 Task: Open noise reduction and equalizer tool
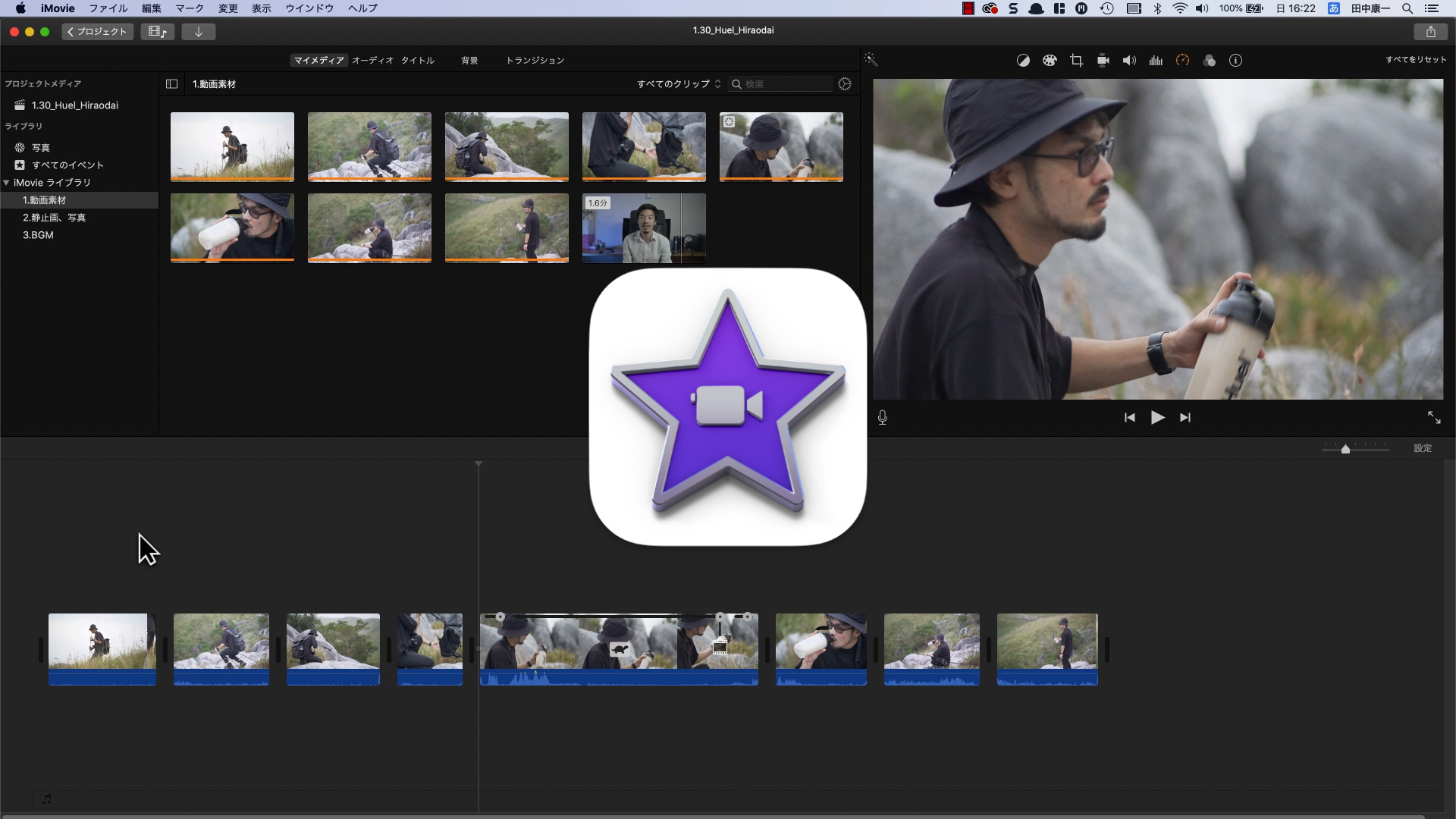[1156, 61]
